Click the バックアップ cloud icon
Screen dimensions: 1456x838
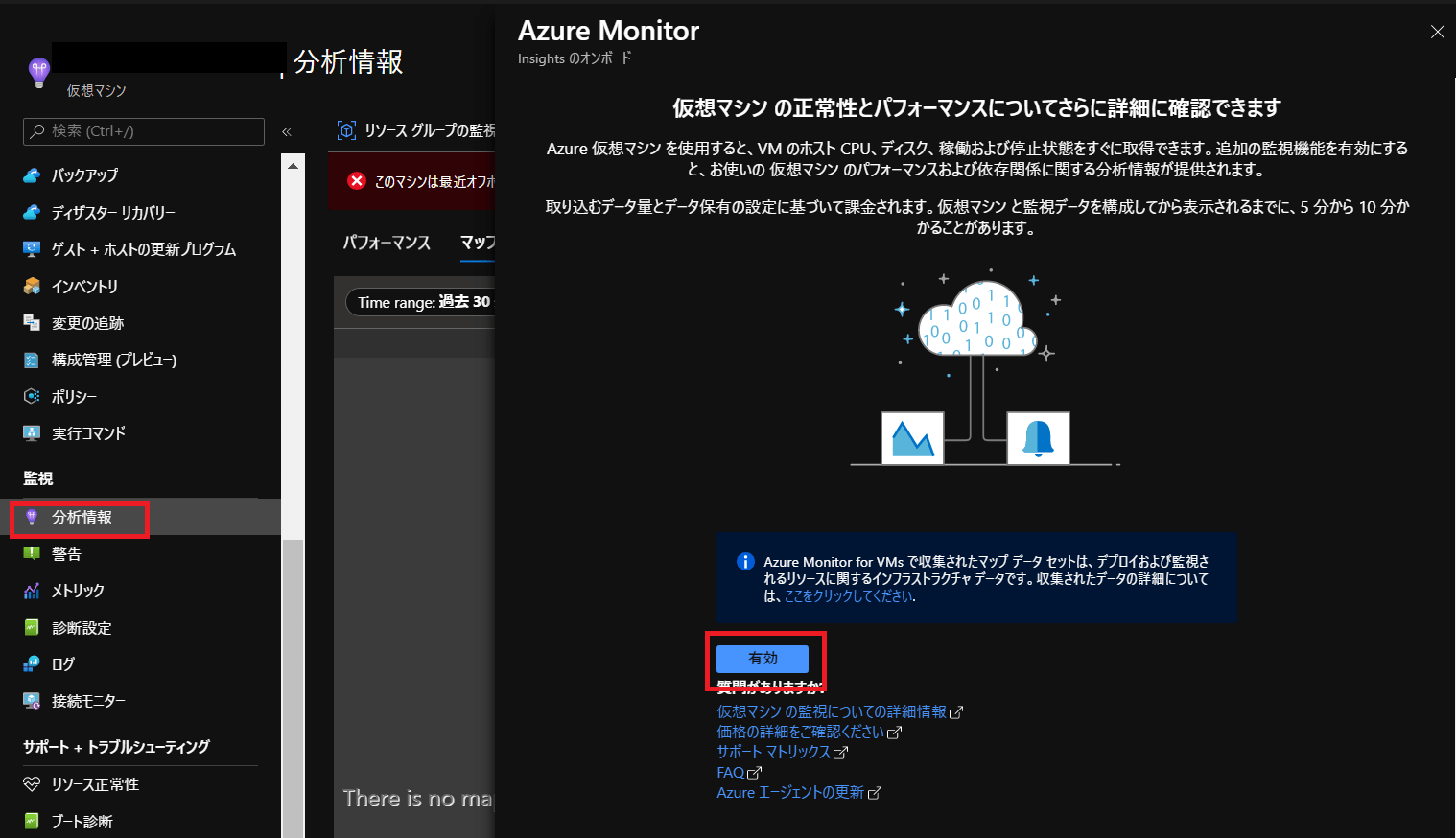point(32,175)
